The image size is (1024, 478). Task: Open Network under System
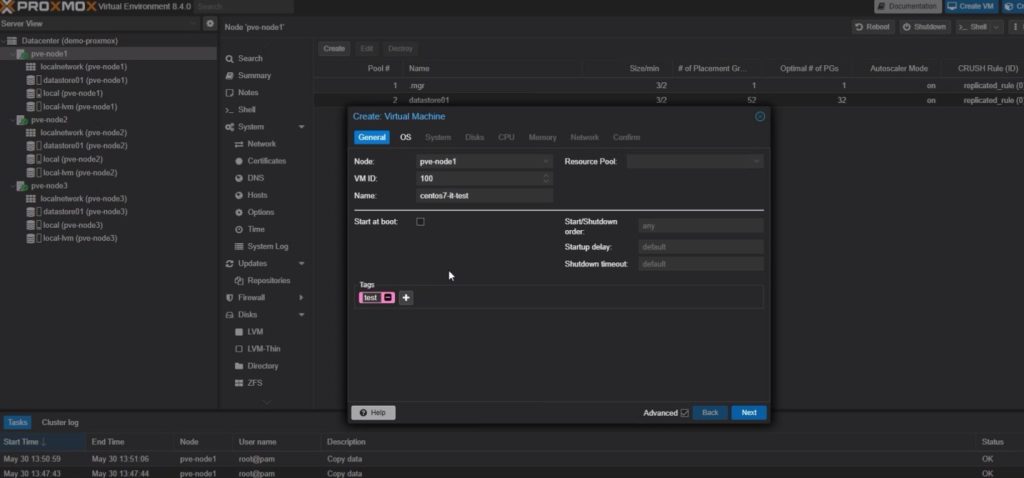point(261,144)
